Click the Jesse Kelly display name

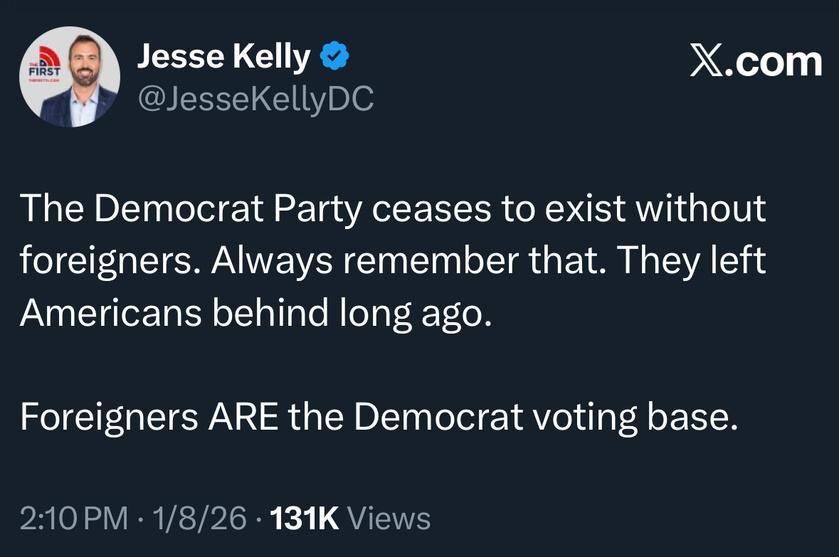tap(223, 57)
